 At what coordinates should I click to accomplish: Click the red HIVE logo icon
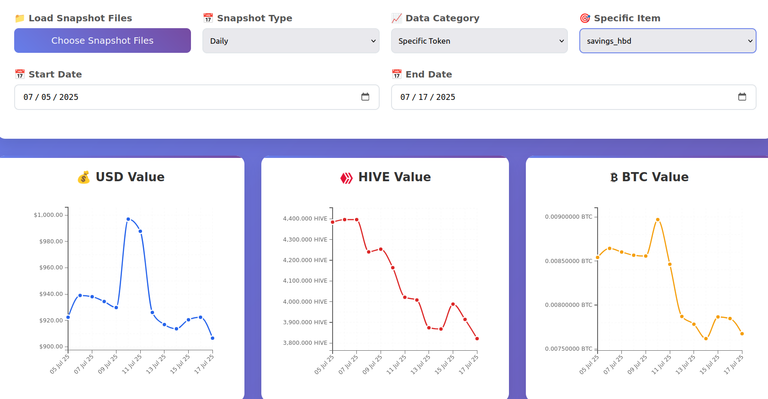[x=346, y=178]
